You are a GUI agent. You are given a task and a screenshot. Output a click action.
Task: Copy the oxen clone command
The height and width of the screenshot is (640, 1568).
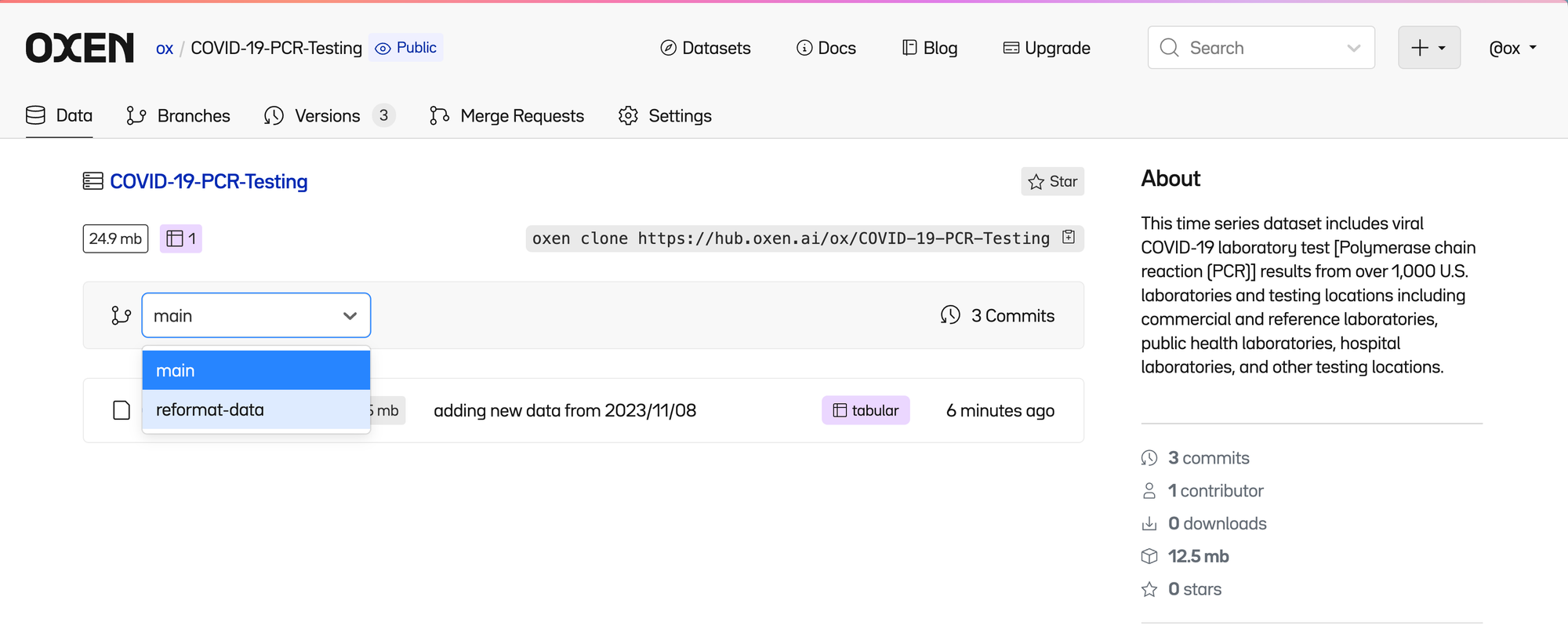[x=1069, y=237]
